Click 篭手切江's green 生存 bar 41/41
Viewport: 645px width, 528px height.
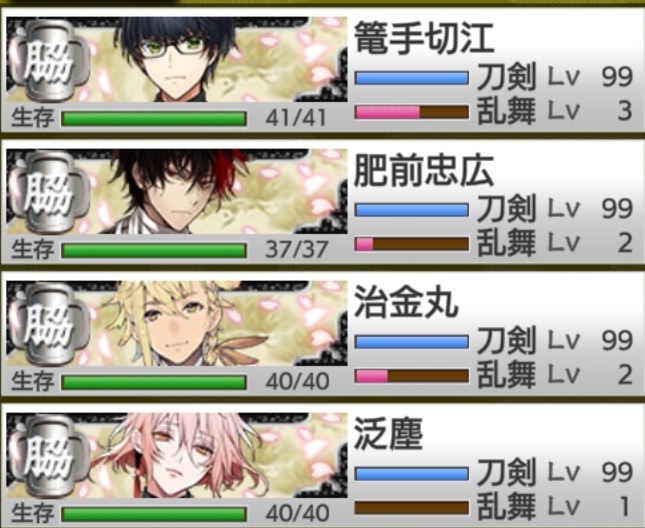pyautogui.click(x=154, y=118)
